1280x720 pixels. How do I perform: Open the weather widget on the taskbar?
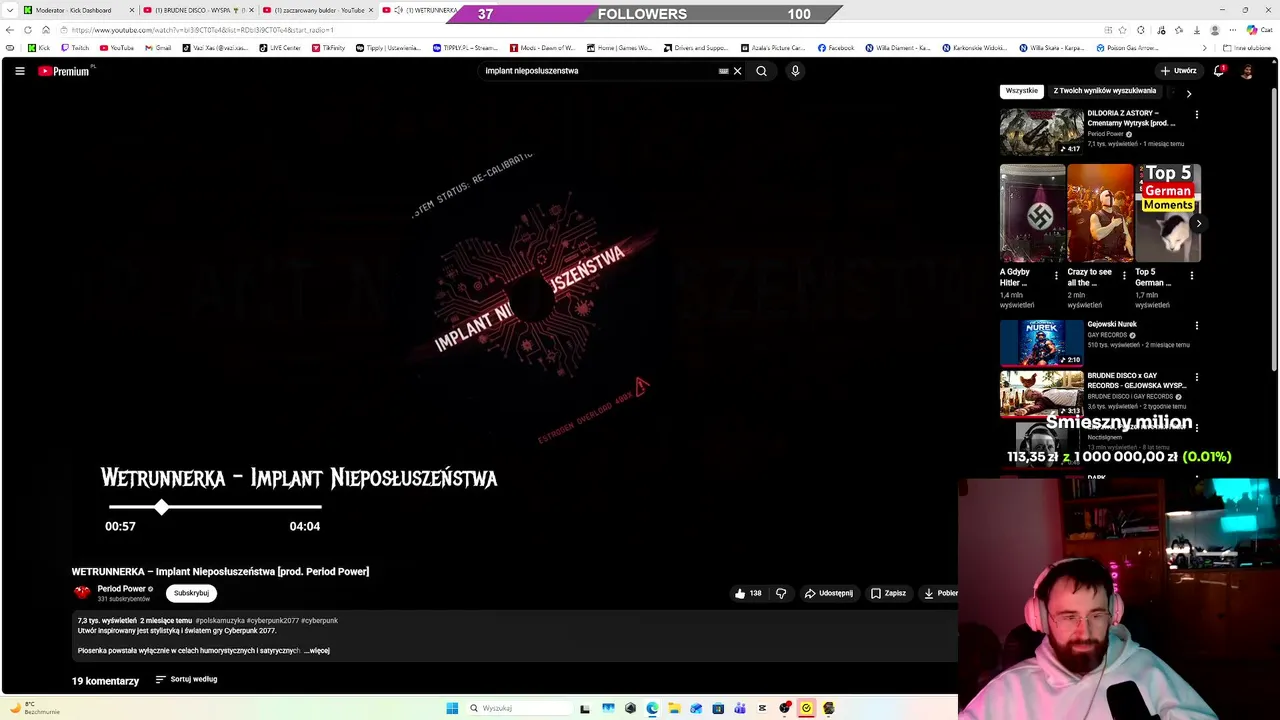[x=35, y=708]
